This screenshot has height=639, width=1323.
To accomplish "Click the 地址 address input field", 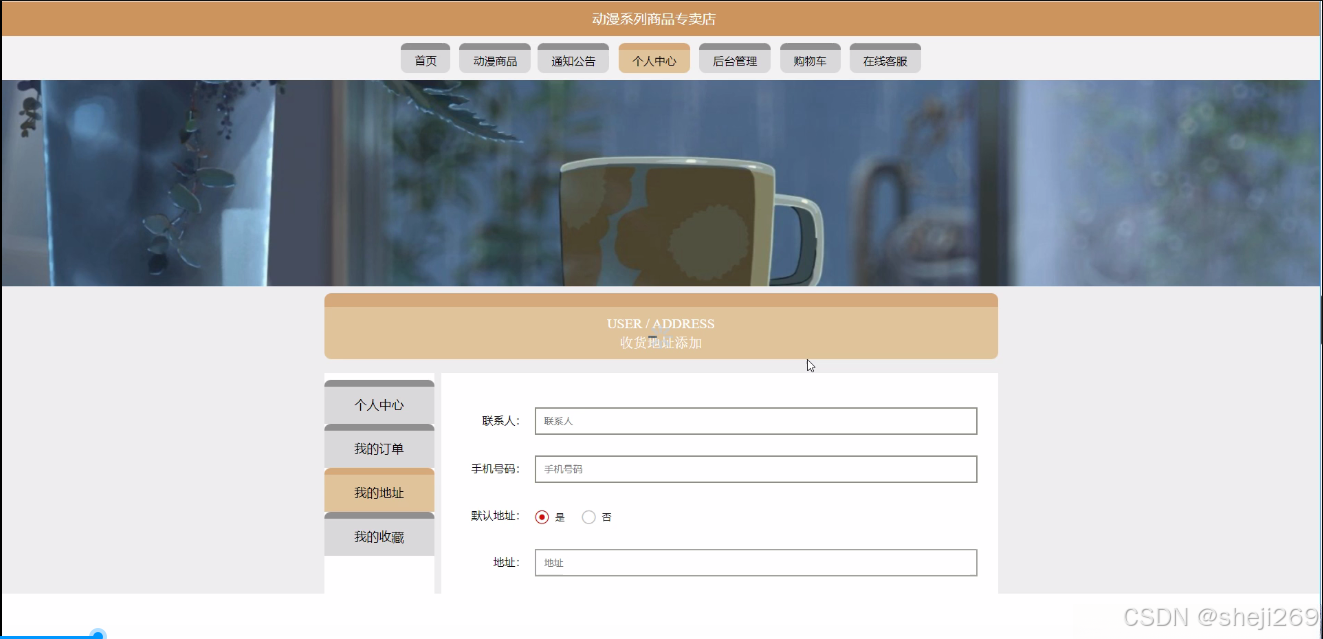I will tap(755, 562).
